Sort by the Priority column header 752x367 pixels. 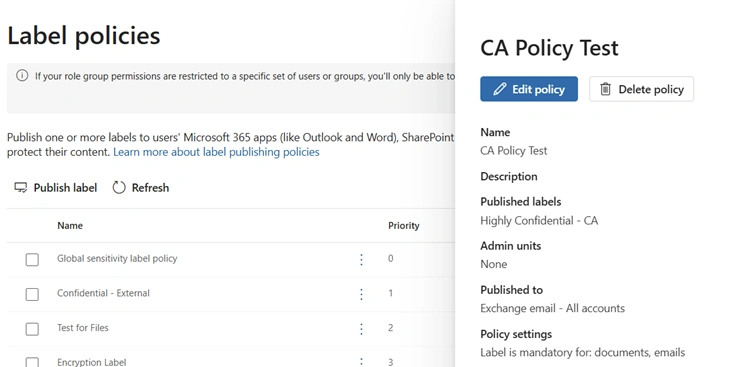pyautogui.click(x=404, y=225)
